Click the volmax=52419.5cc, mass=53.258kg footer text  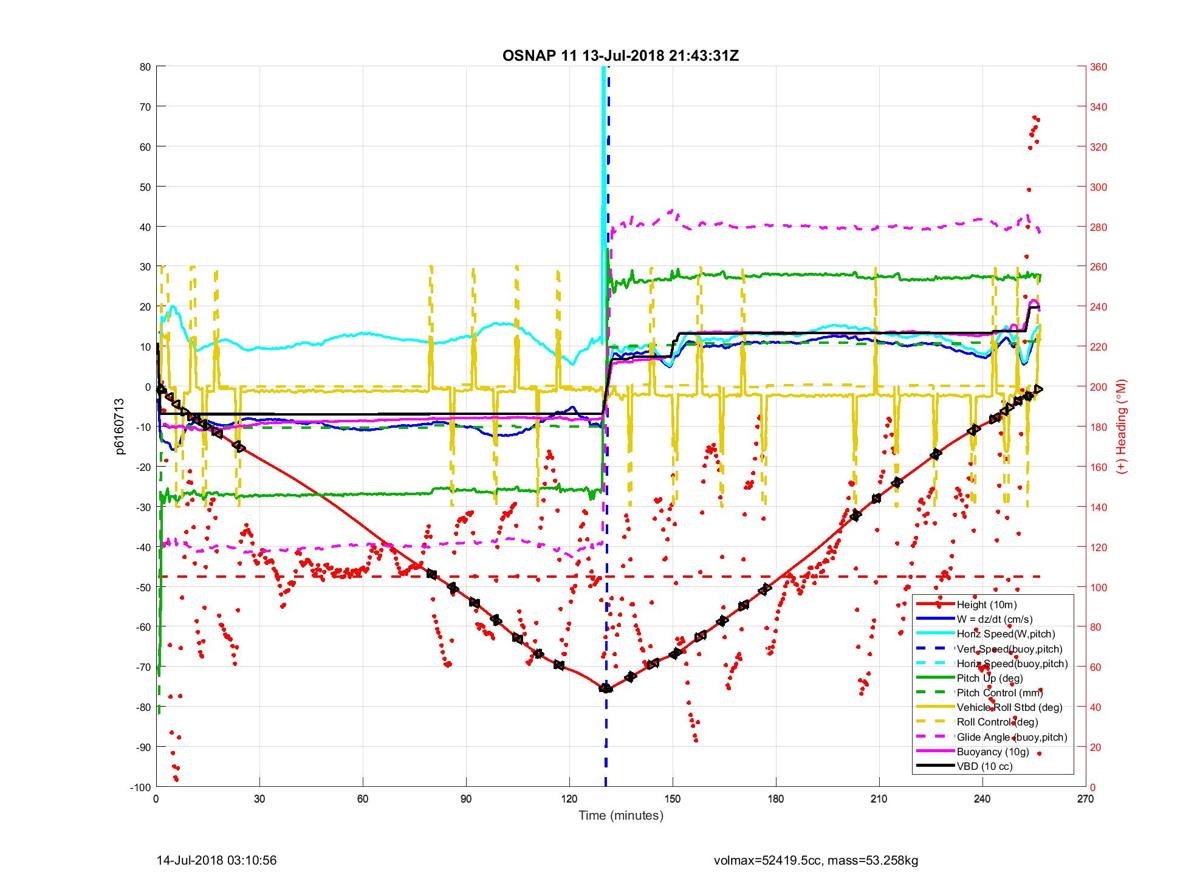816,859
